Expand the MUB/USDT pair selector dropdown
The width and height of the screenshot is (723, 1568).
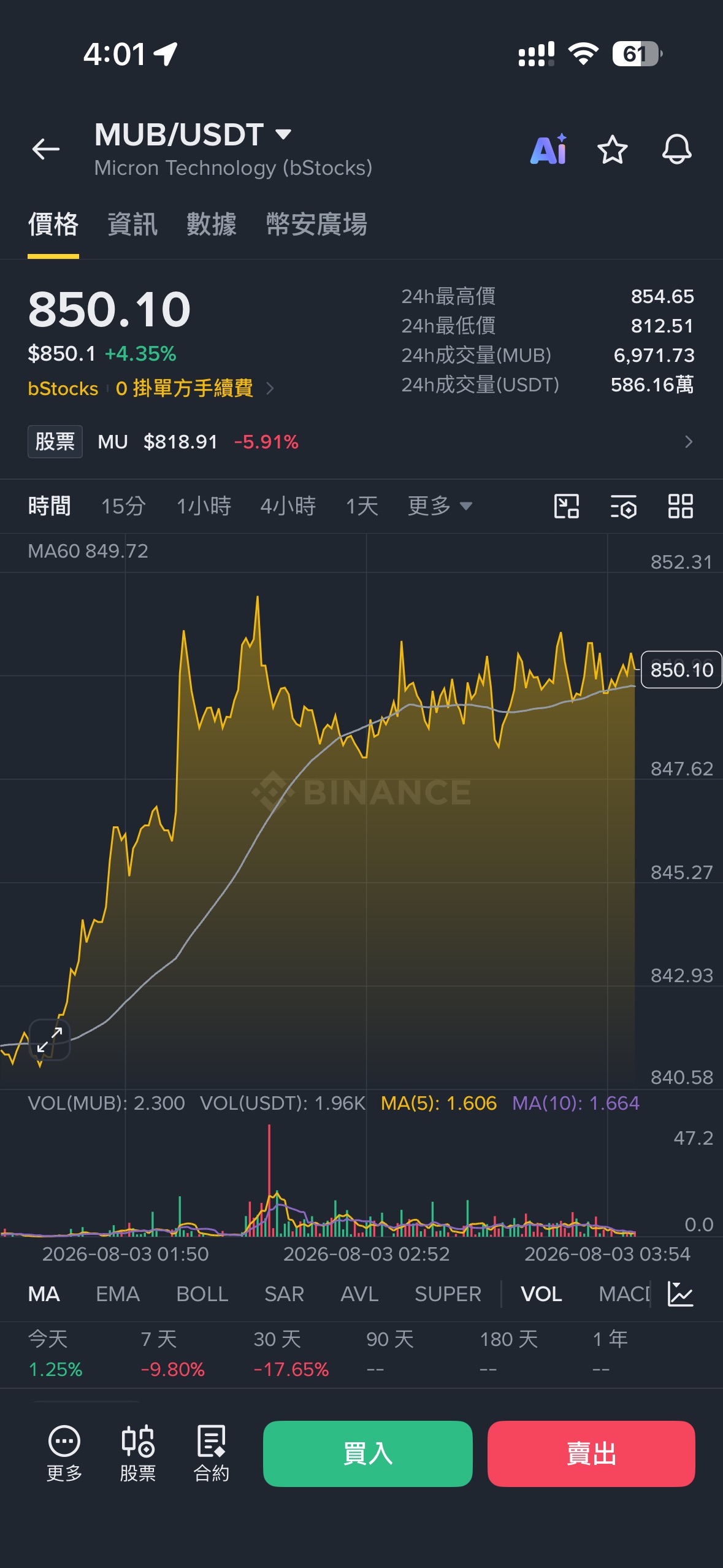click(x=283, y=134)
